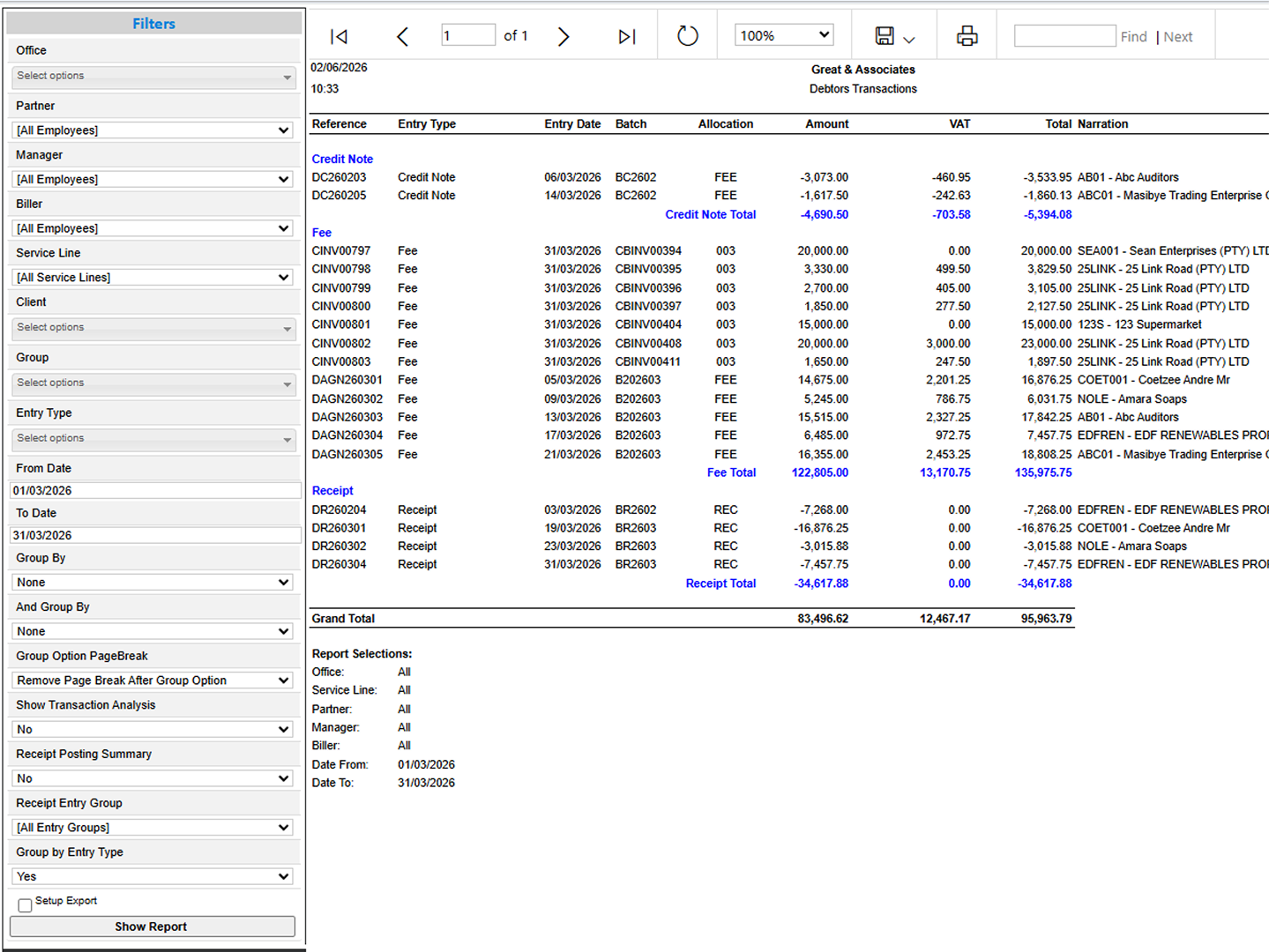Click reference DAGN260301

tap(347, 381)
